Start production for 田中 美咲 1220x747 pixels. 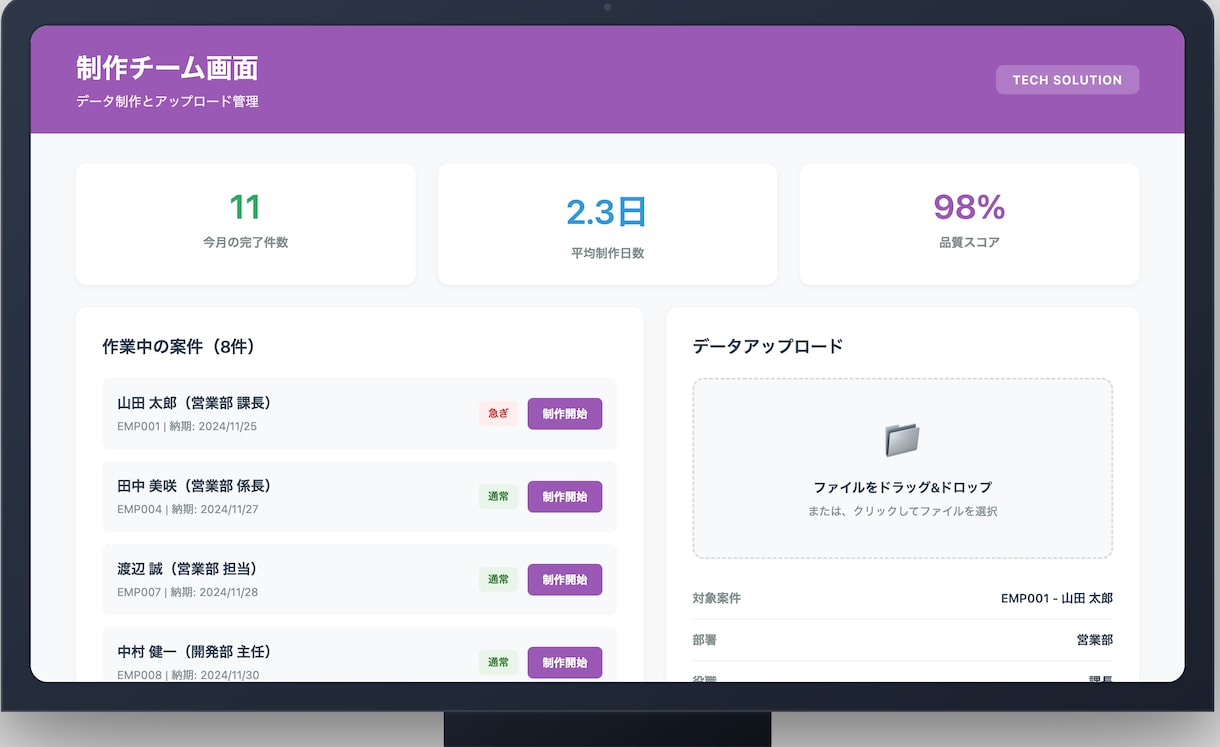(x=565, y=497)
